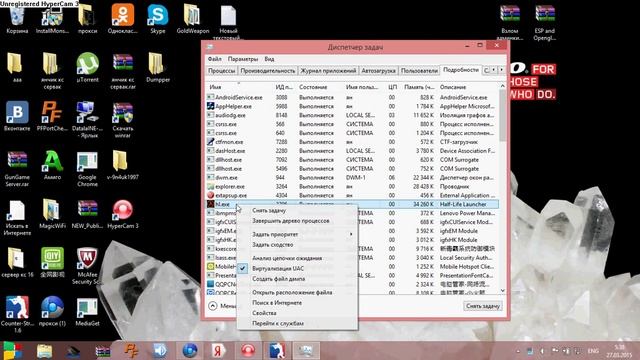
Task: Click the Снять задачу button
Action: 483,306
